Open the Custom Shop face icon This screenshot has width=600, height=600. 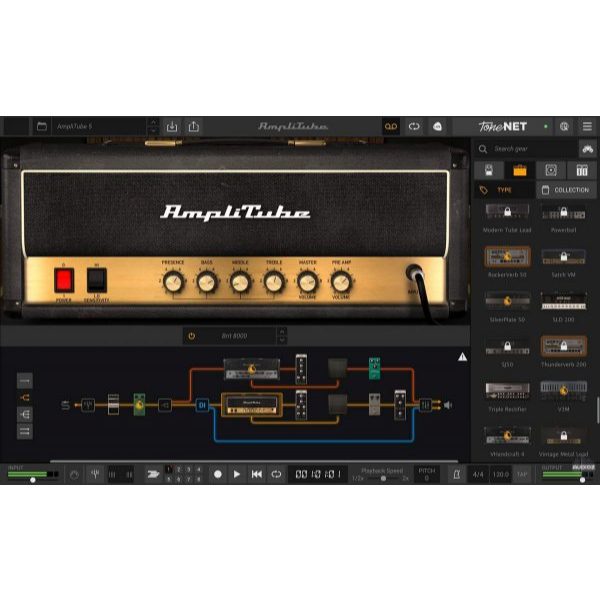(437, 126)
